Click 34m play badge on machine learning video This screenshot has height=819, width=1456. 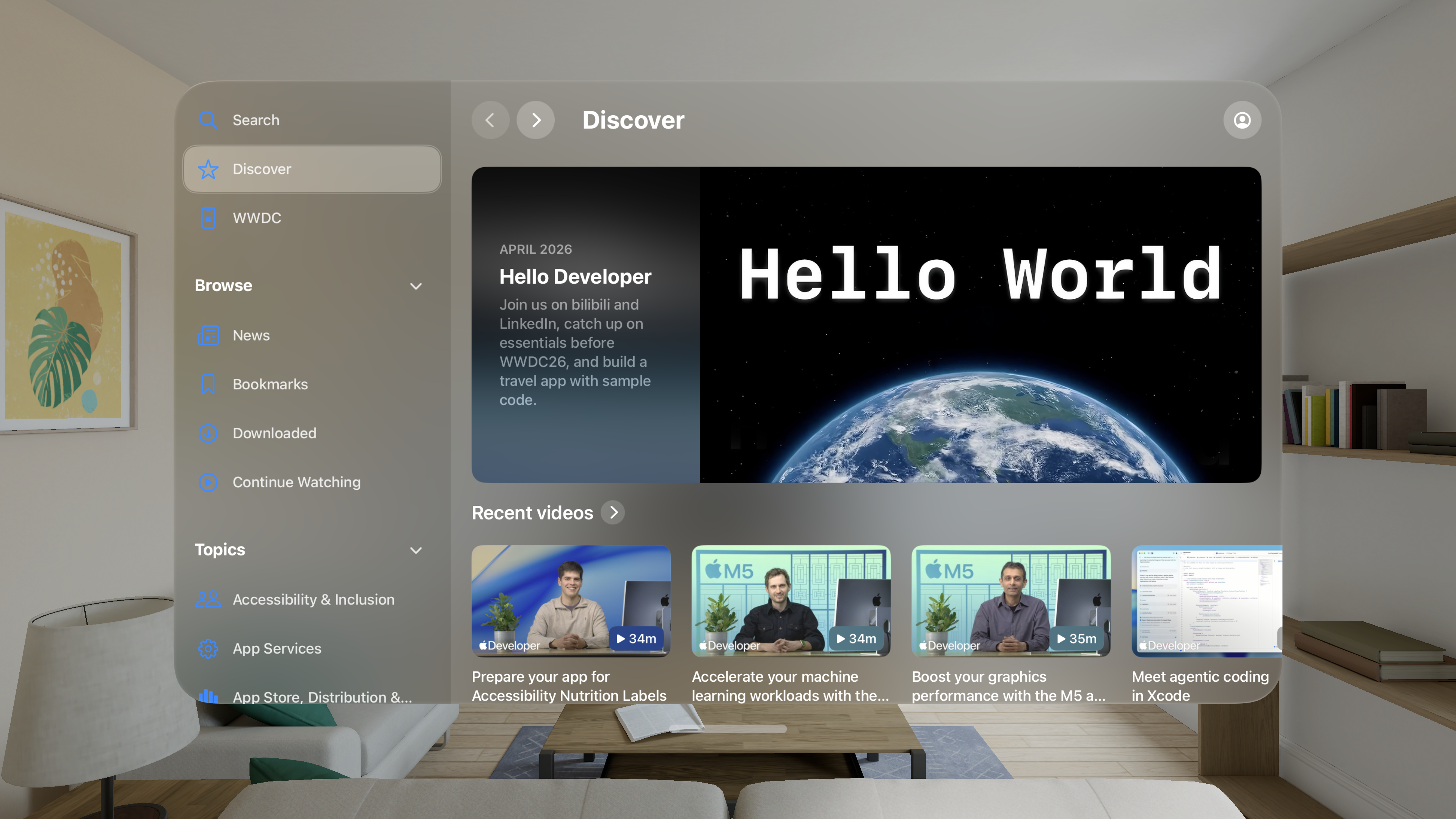(856, 639)
